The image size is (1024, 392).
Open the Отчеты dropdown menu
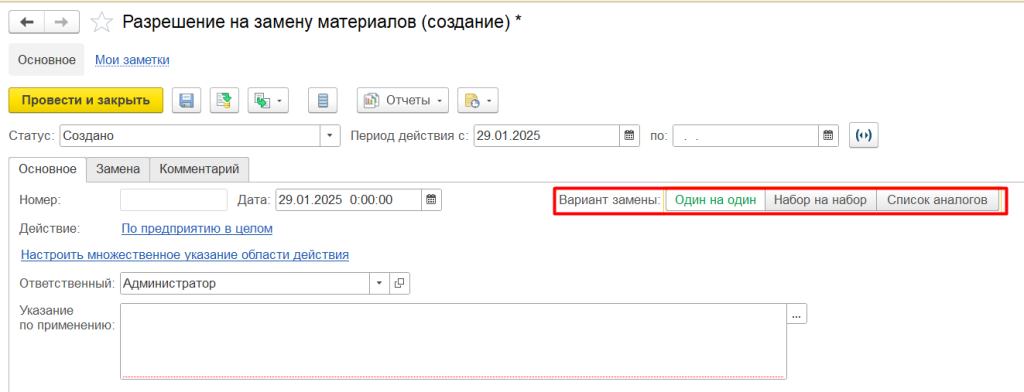pyautogui.click(x=402, y=101)
